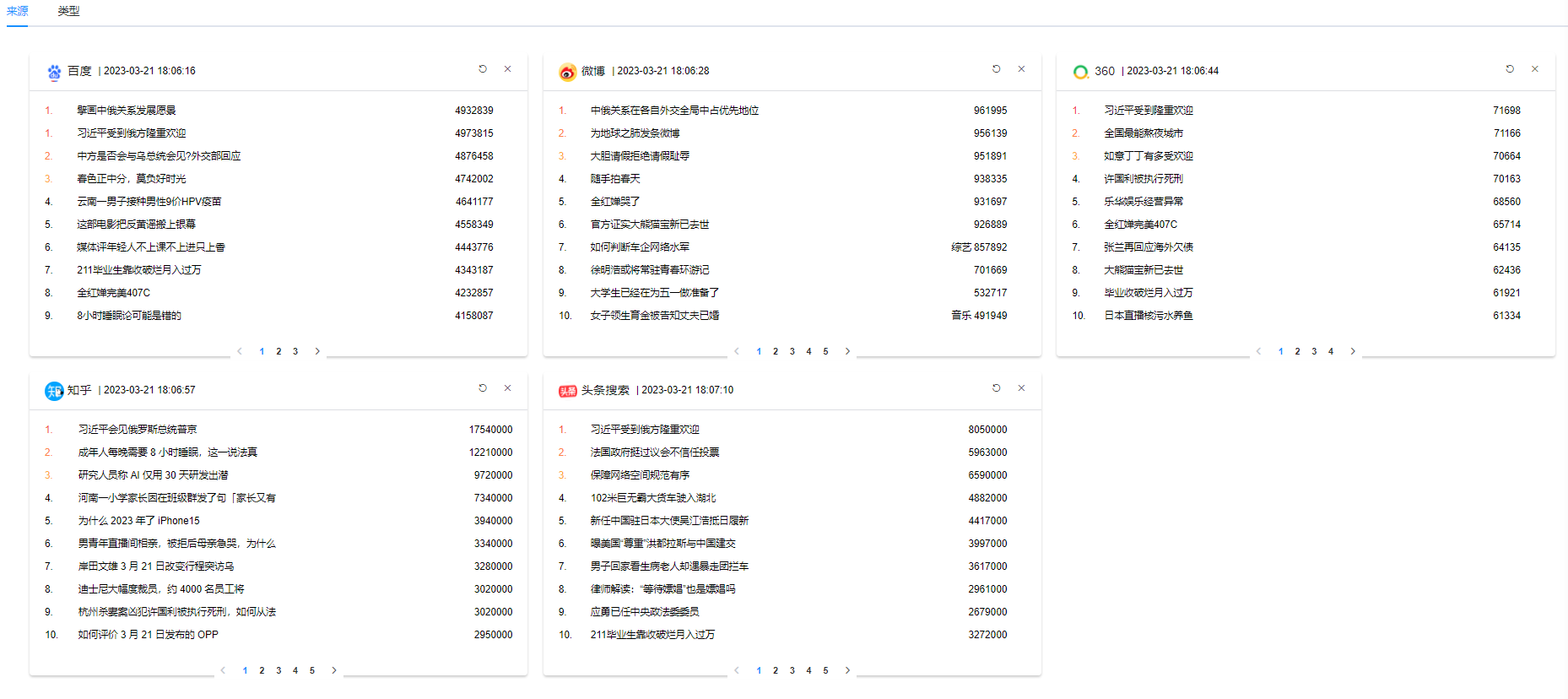
Task: Open page 3 of 知乎 list
Action: [278, 670]
